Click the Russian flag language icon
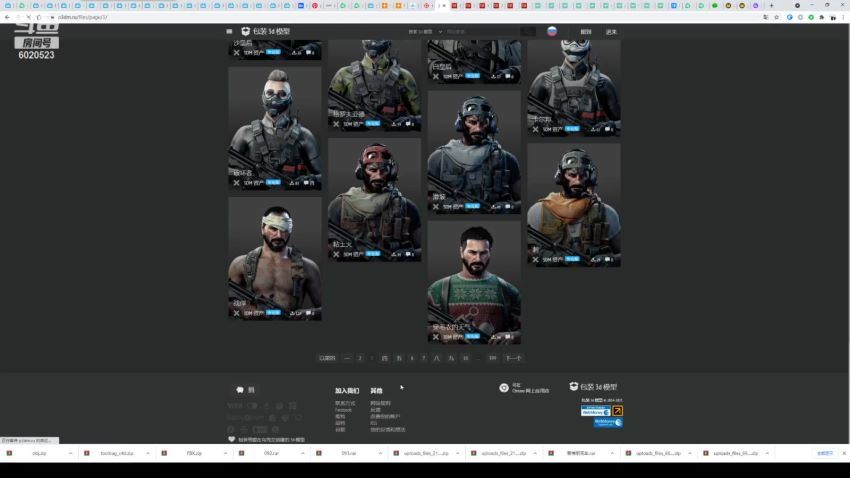Image resolution: width=850 pixels, height=478 pixels. point(552,31)
